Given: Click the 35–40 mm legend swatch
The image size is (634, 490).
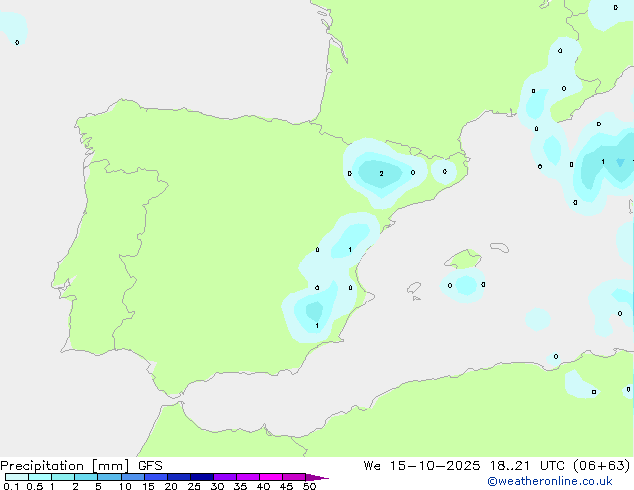Looking at the screenshot, I should click(248, 477).
